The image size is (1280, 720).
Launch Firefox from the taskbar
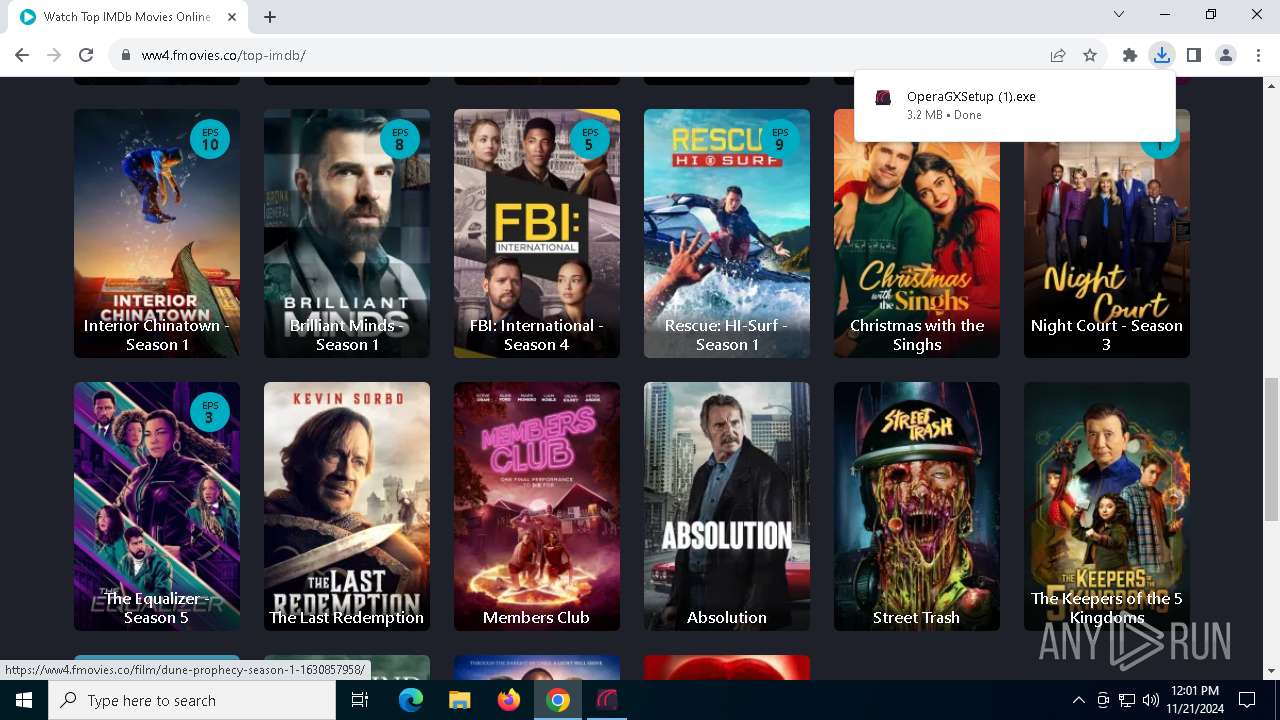509,700
